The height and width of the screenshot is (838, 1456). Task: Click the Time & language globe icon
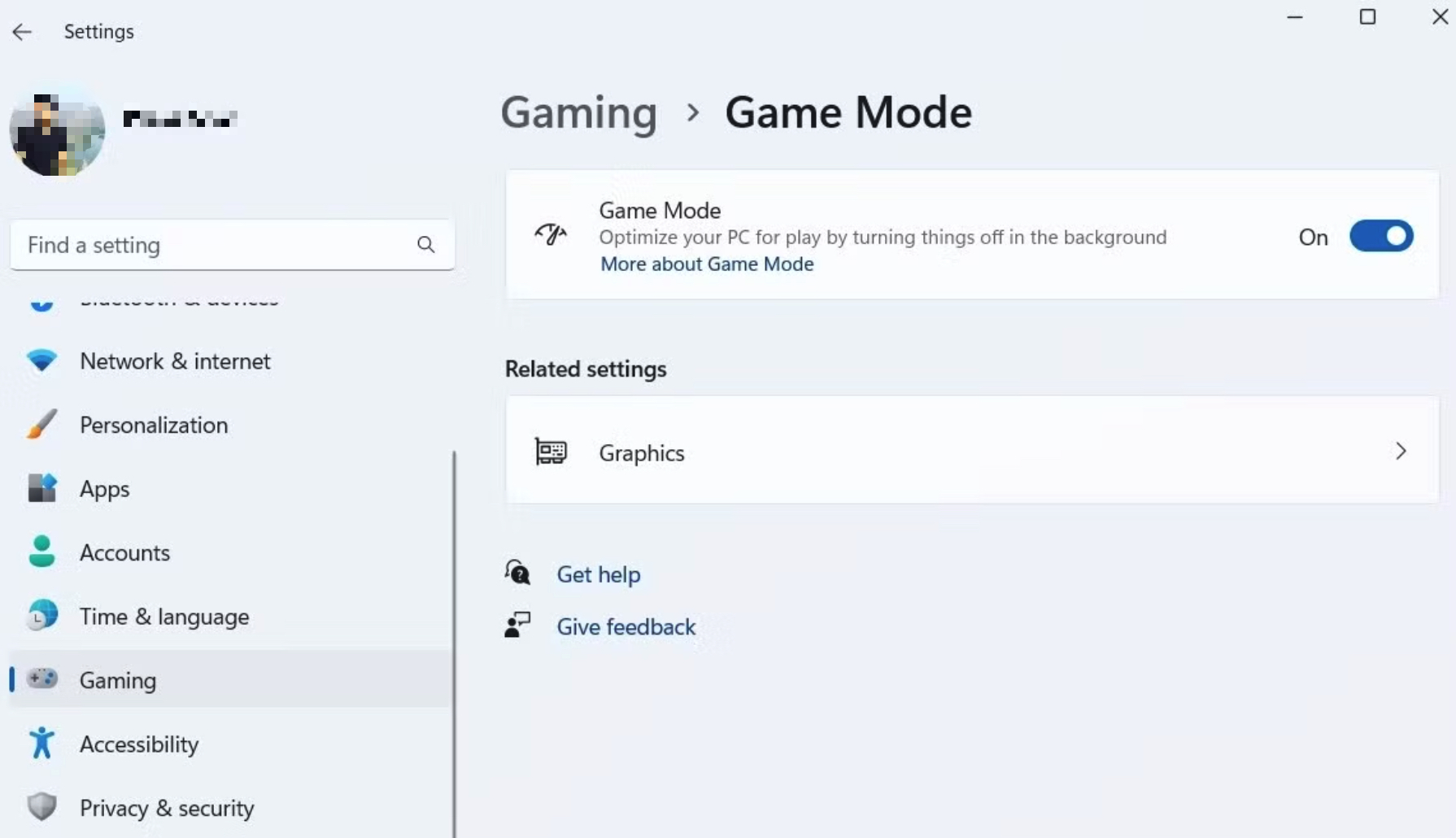(x=41, y=616)
